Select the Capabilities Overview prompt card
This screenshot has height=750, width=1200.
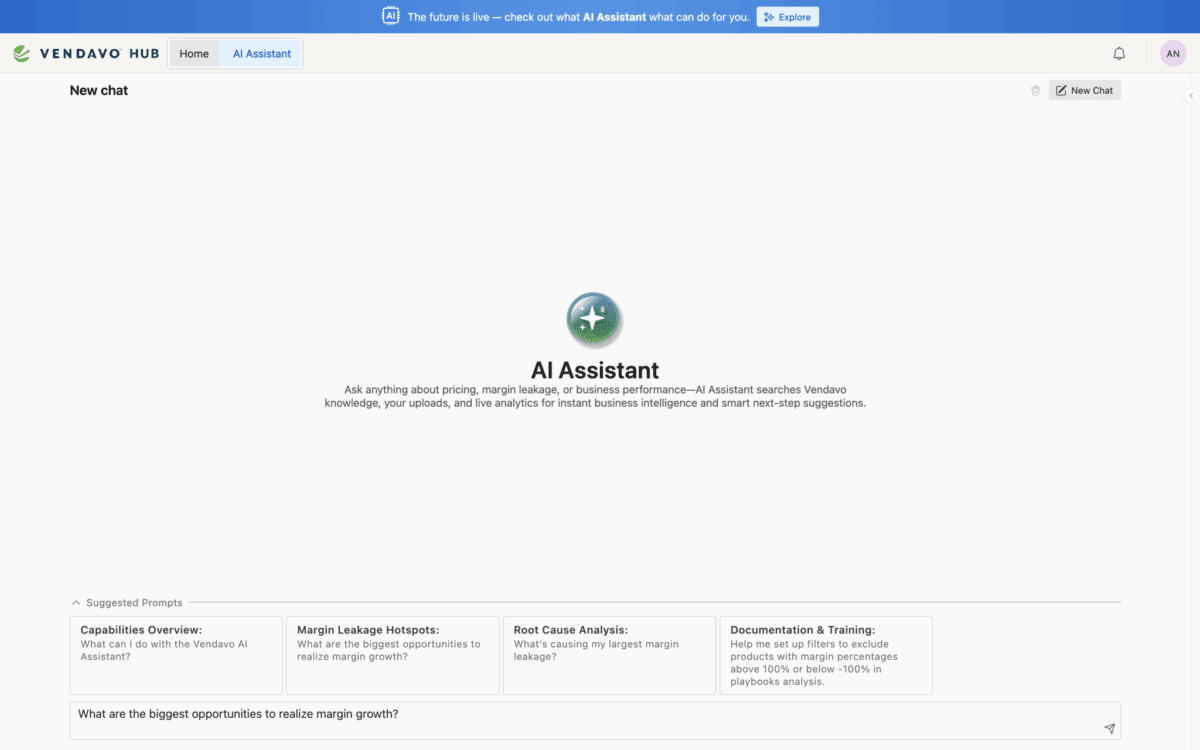click(x=176, y=655)
